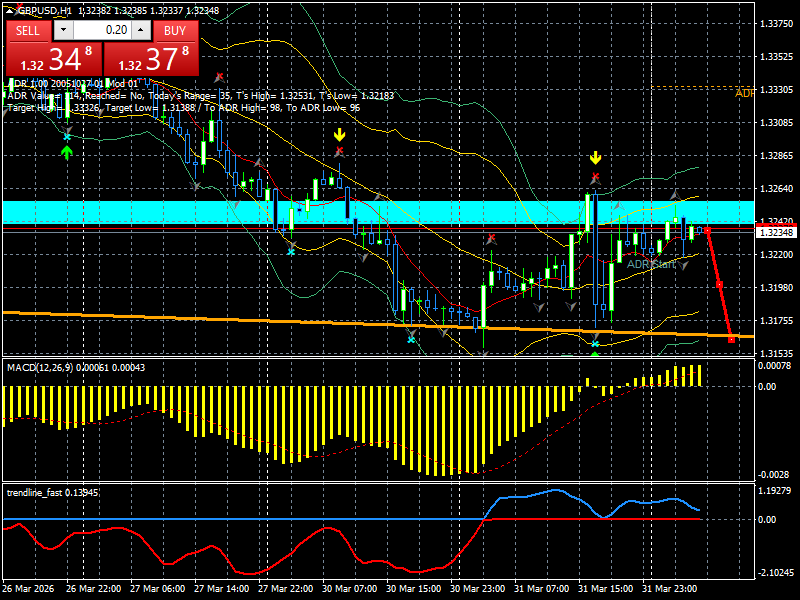This screenshot has width=800, height=600.
Task: Click the green up-arrow buy signal on the left
Action: [x=66, y=150]
